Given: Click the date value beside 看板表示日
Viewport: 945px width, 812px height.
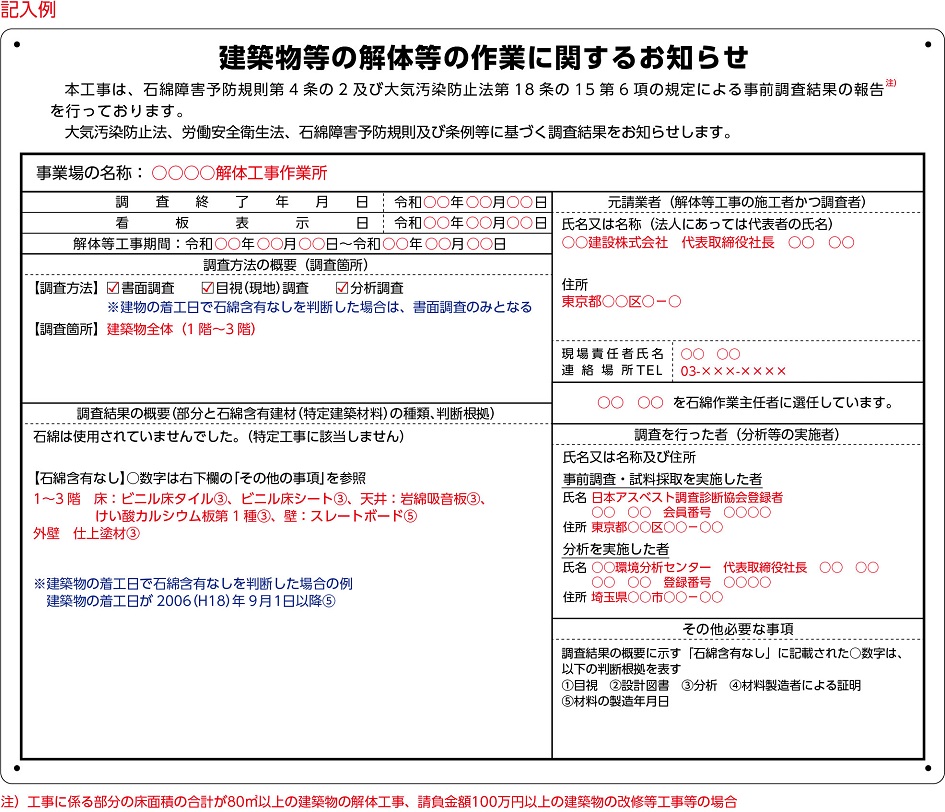Looking at the screenshot, I should click(x=470, y=223).
